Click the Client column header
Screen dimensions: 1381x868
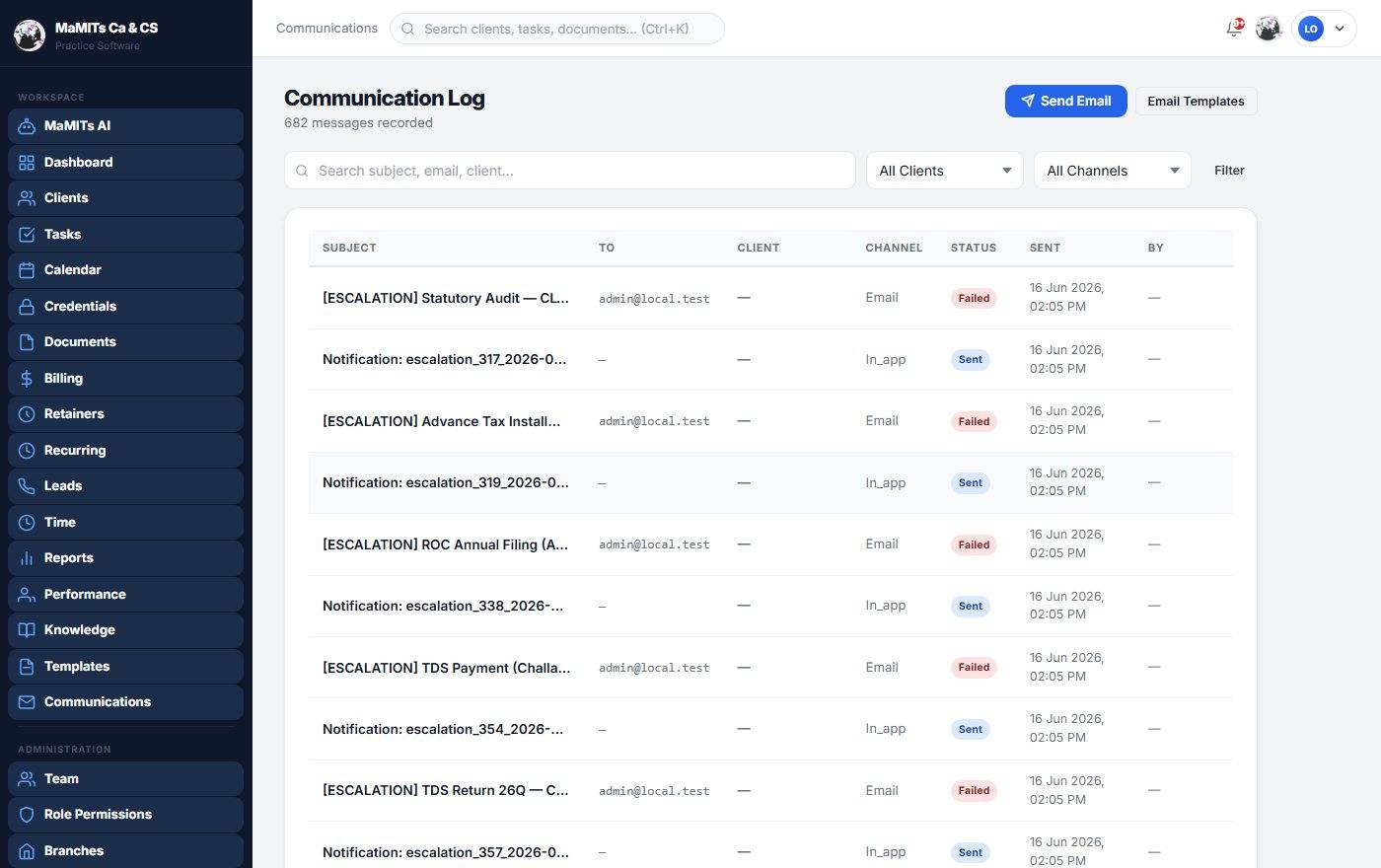759,248
